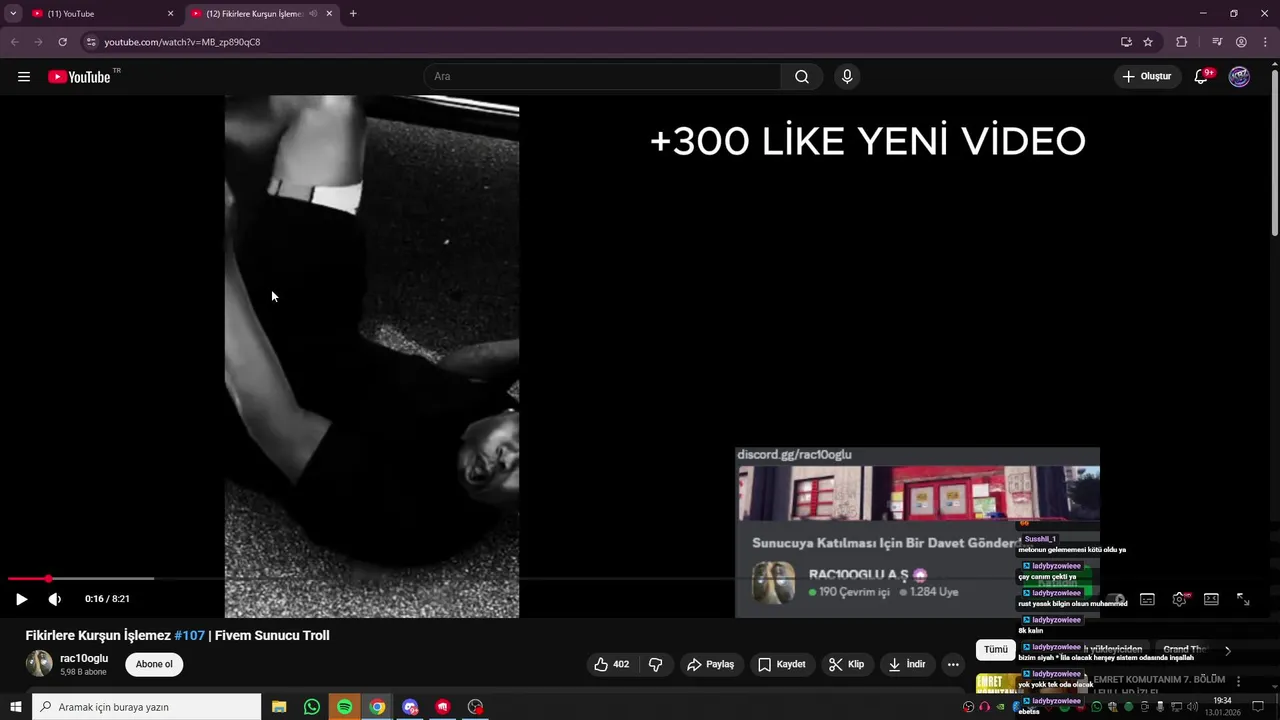Image resolution: width=1280 pixels, height=720 pixels.
Task: Share the video via Paylaş
Action: (711, 664)
